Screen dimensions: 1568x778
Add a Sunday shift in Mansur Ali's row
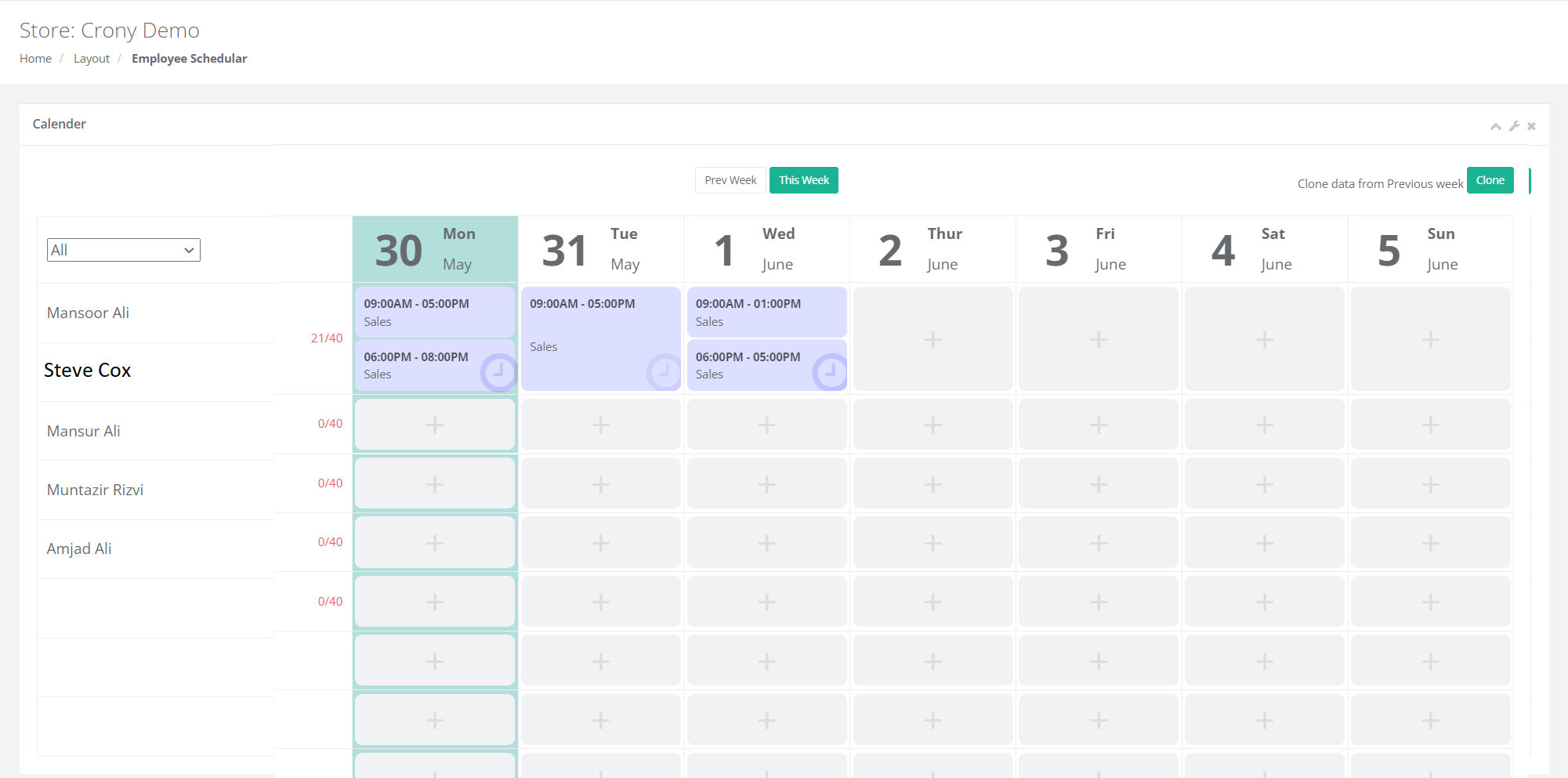tap(1431, 483)
